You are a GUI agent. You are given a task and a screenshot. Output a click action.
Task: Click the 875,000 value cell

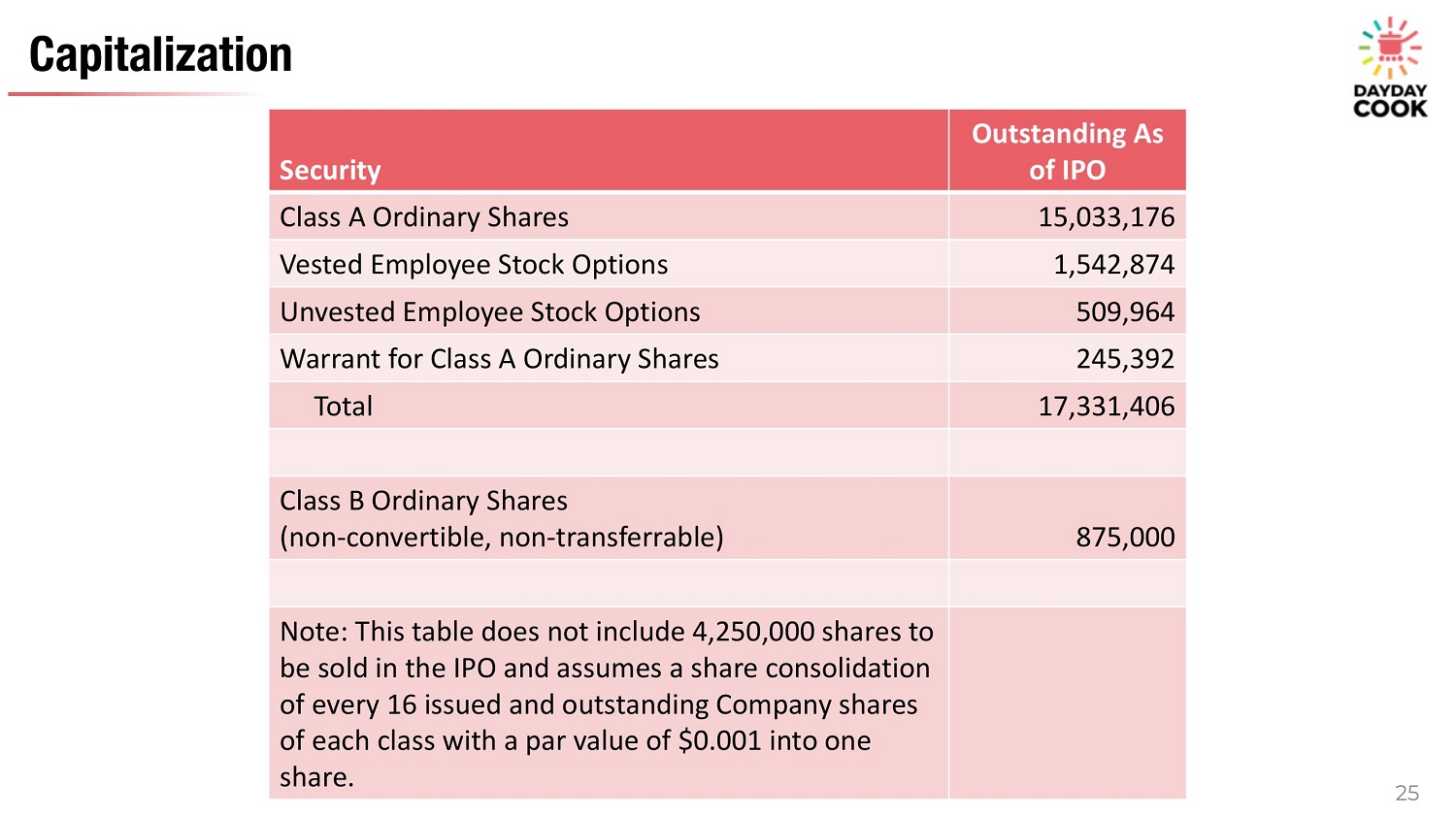(x=1125, y=537)
